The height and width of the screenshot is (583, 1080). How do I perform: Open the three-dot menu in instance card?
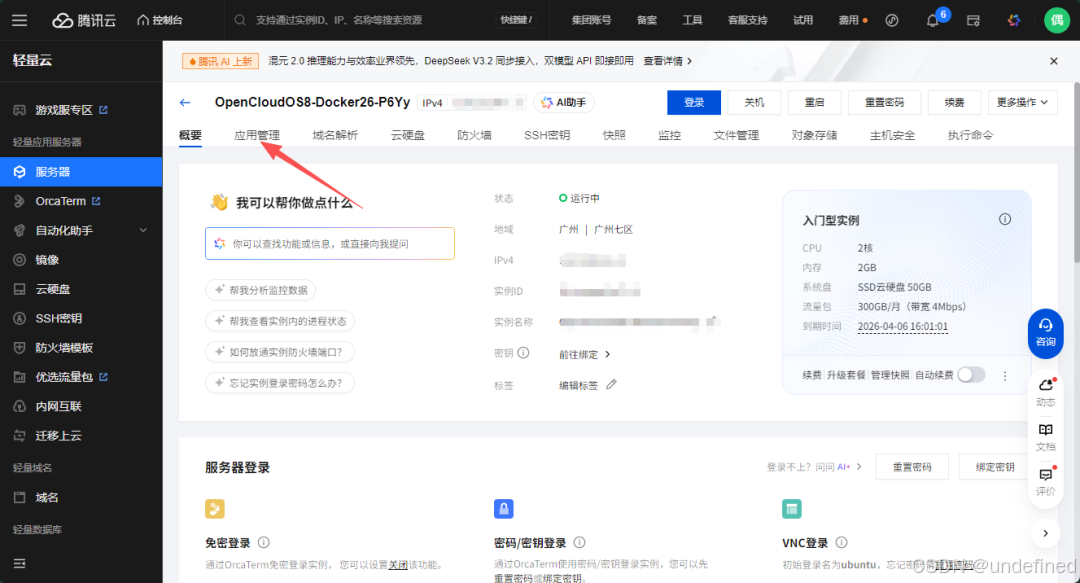coord(1005,376)
